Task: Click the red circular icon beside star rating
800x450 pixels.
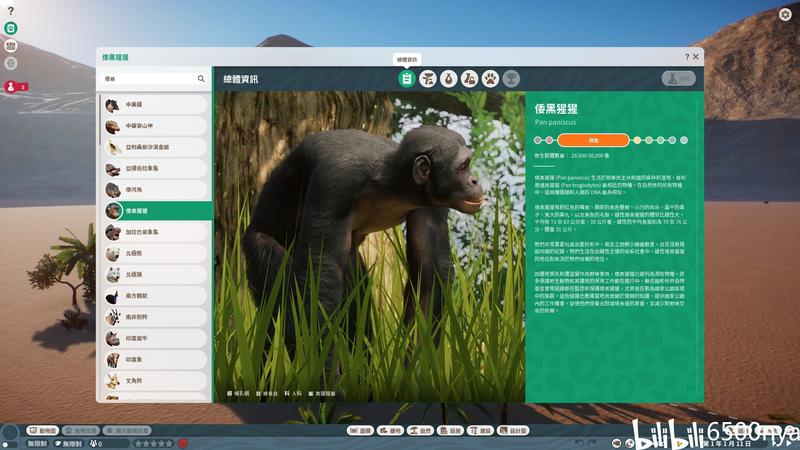Action: (183, 443)
